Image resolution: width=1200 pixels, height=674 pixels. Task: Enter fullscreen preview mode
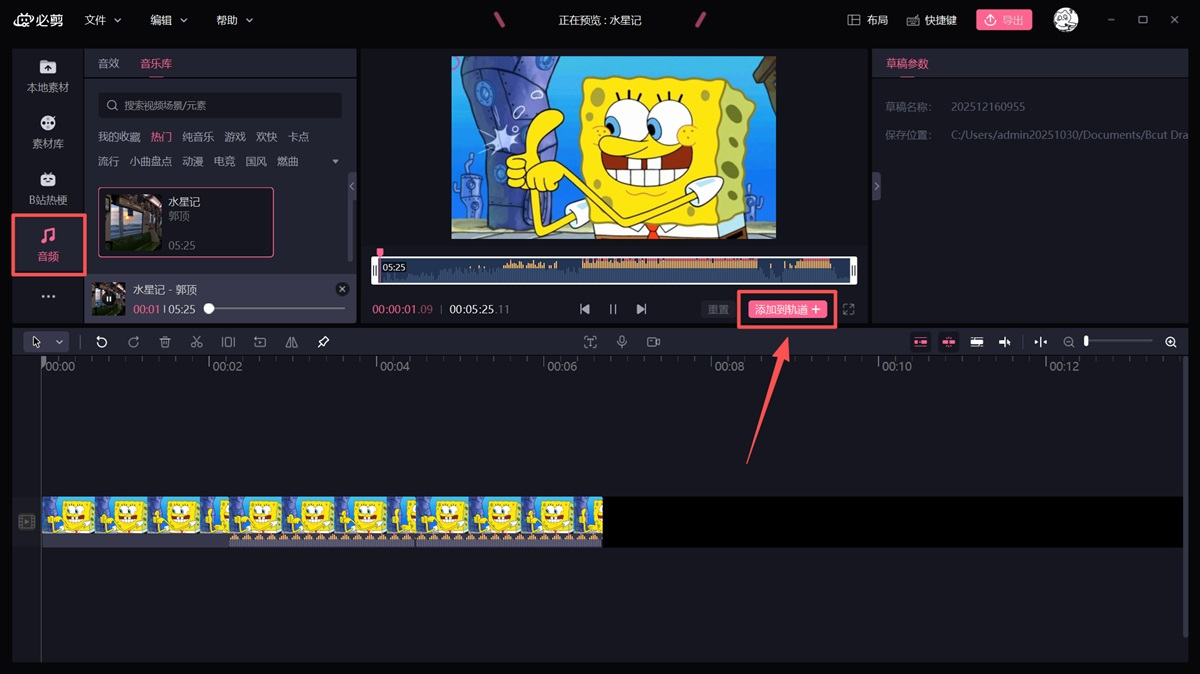pos(849,310)
